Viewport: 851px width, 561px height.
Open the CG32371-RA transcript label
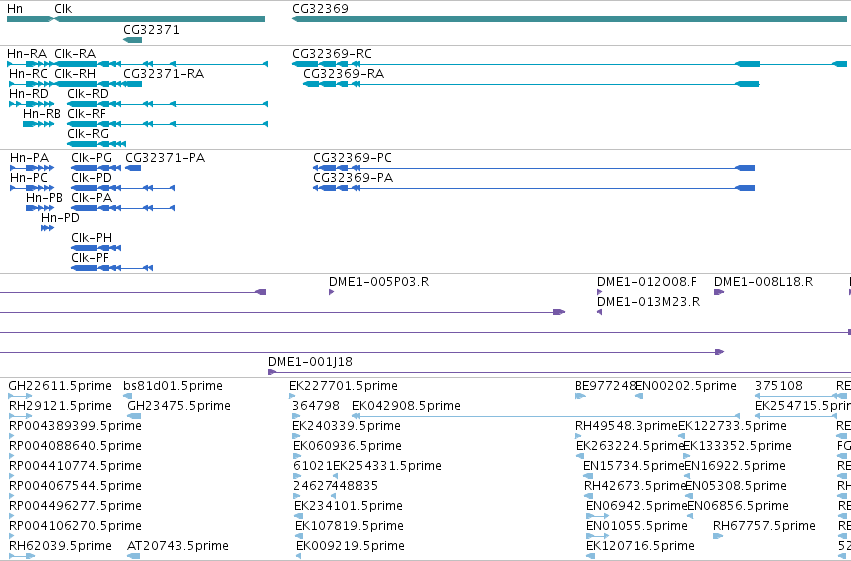[x=163, y=74]
